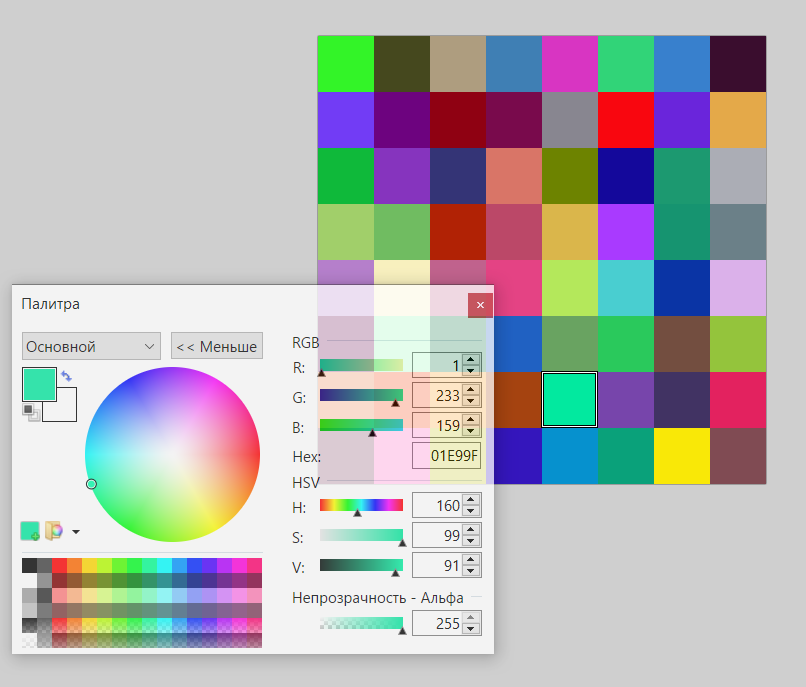Screen dimensions: 806x687
Task: Increase V value with up arrow
Action: [x=471, y=559]
